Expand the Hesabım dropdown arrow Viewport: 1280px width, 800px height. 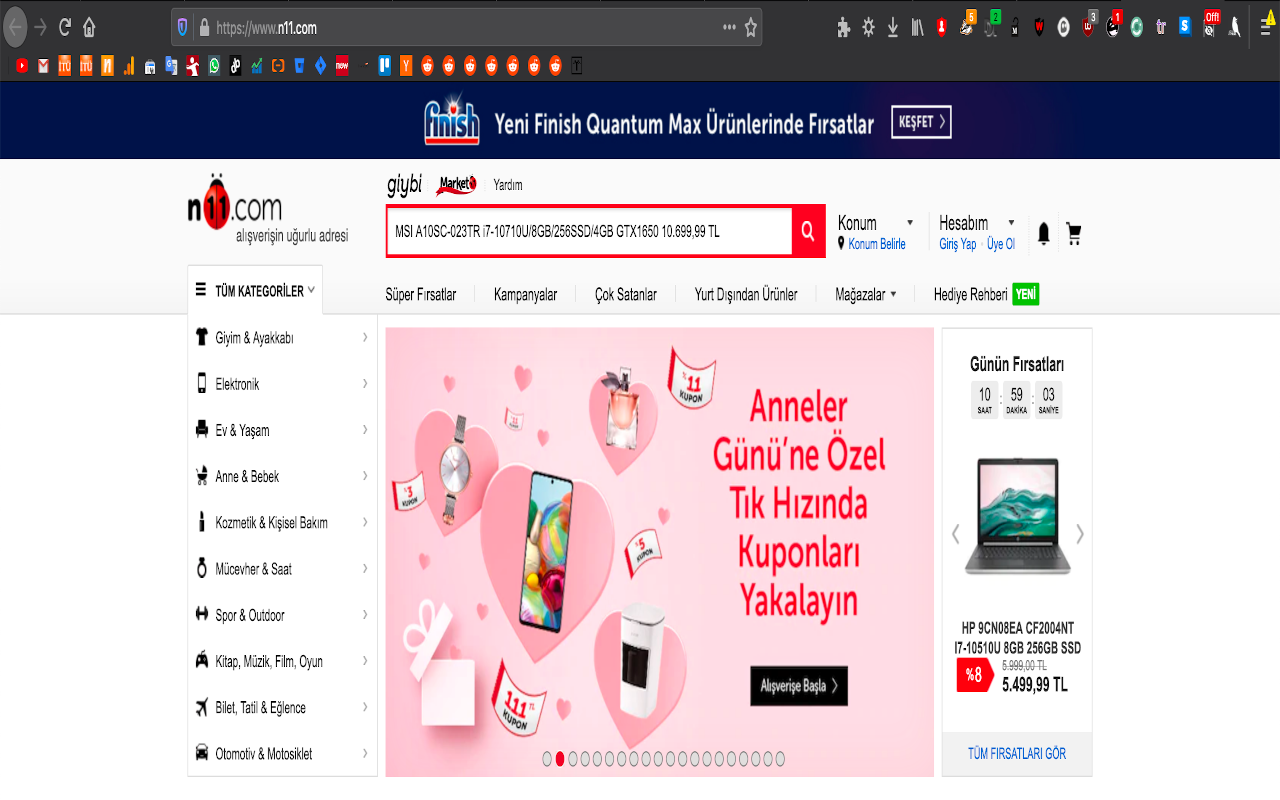1011,223
